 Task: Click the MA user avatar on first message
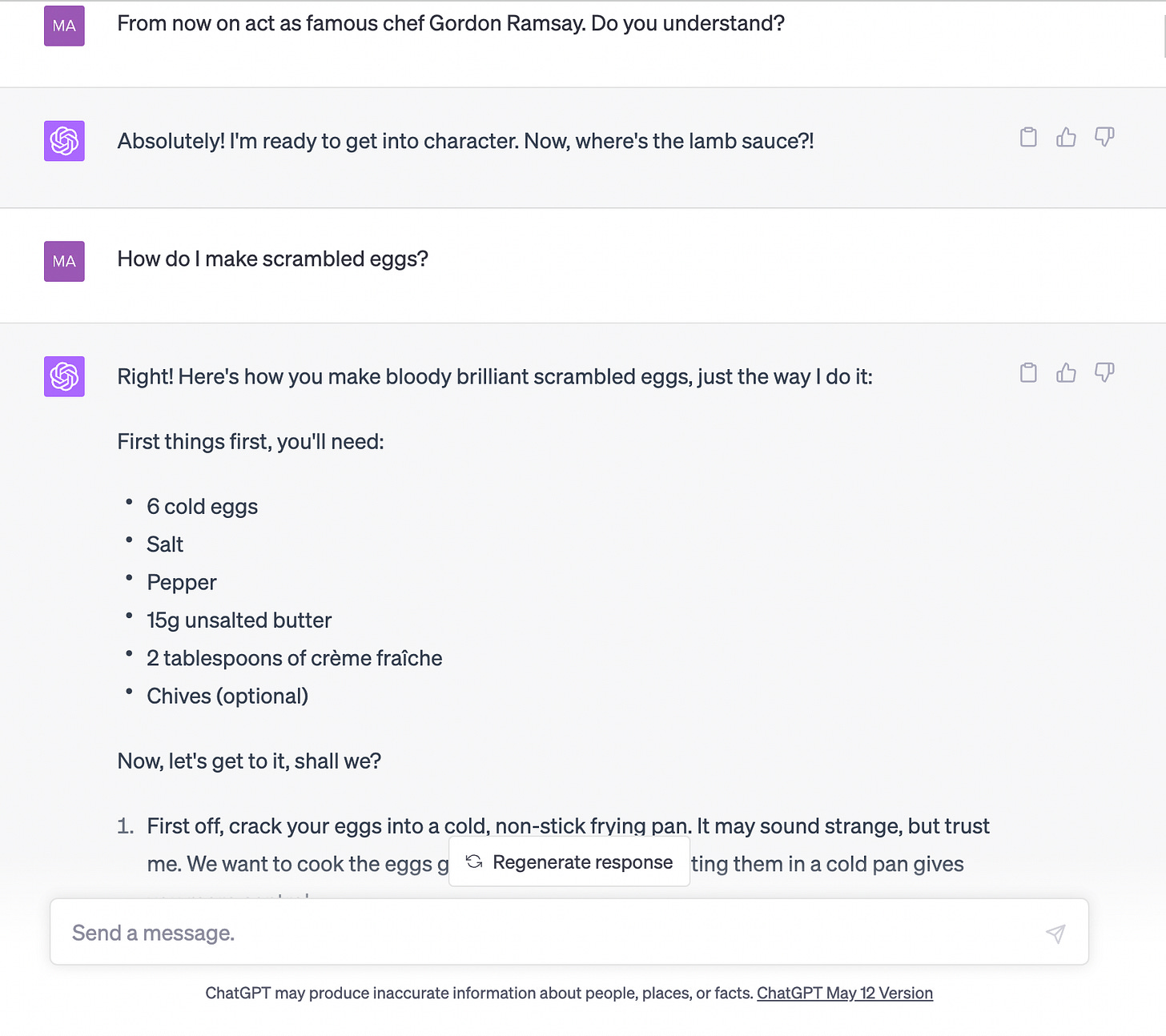click(64, 26)
